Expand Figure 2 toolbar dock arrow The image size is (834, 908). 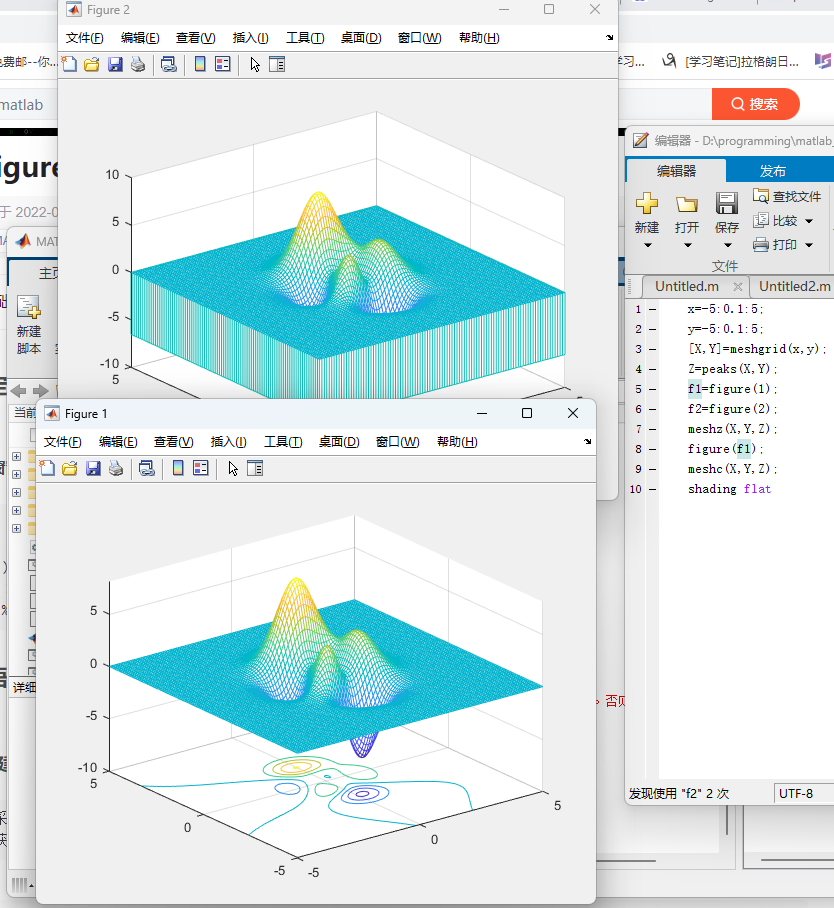click(x=609, y=38)
